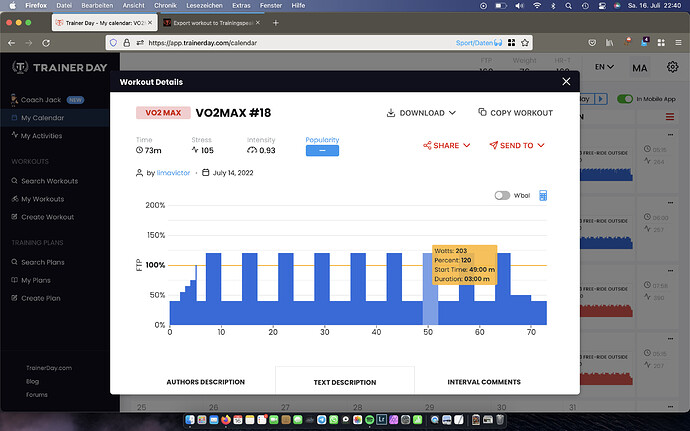Click the VO2 MAX category tag
The width and height of the screenshot is (690, 431).
pyautogui.click(x=163, y=113)
